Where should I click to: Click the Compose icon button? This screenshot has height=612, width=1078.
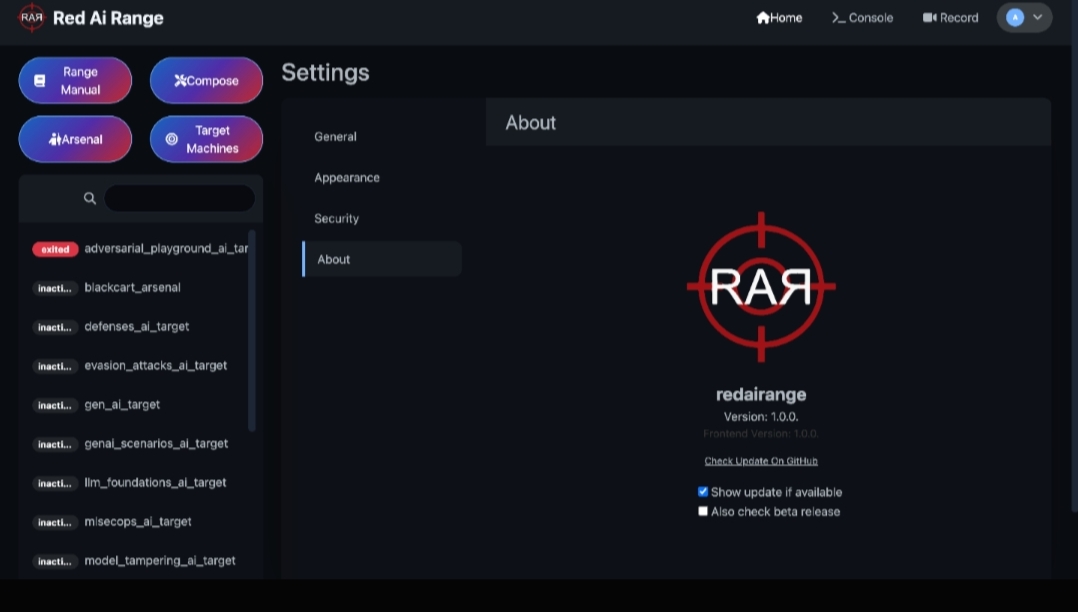click(x=180, y=80)
